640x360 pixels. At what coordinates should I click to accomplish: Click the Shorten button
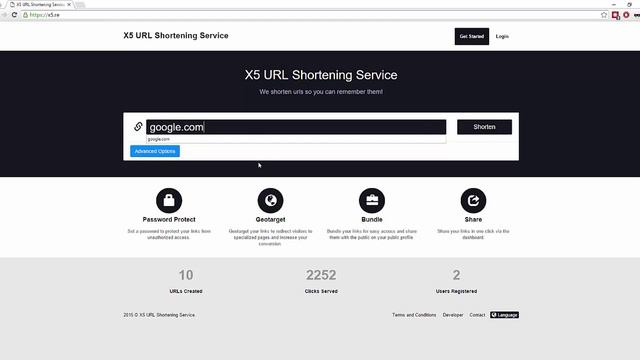(x=484, y=127)
